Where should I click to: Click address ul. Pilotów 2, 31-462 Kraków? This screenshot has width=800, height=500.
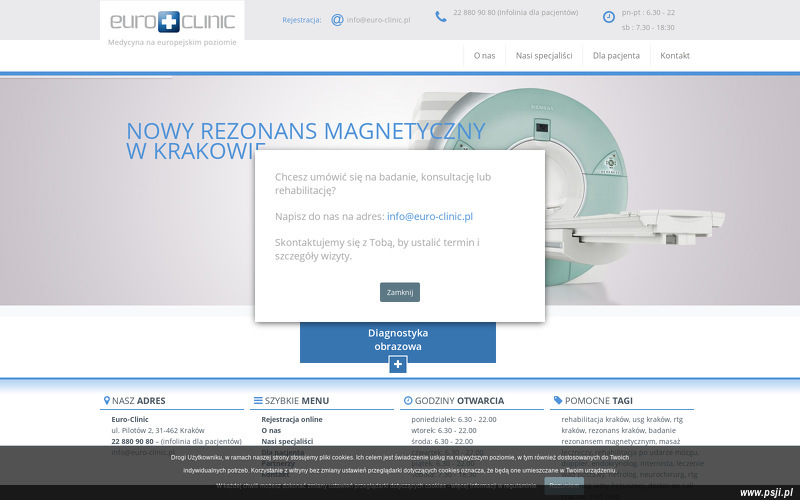pos(158,431)
